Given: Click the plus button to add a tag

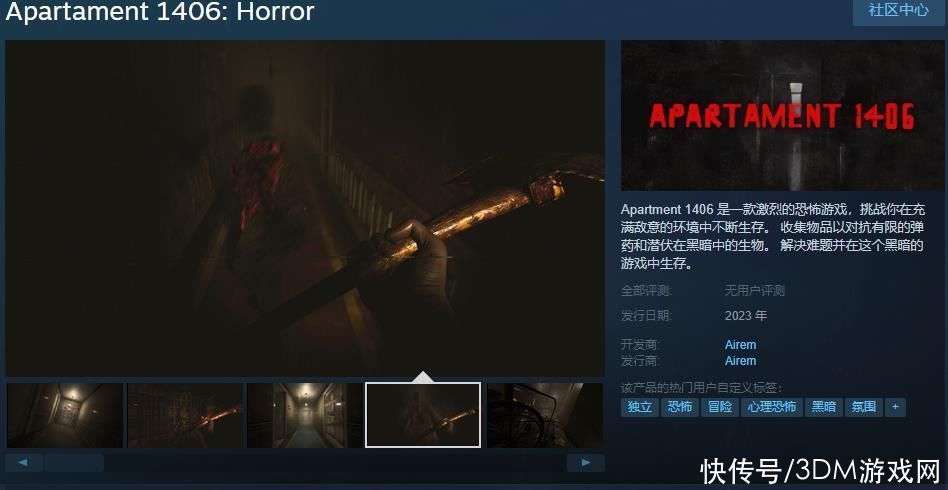Looking at the screenshot, I should (895, 407).
